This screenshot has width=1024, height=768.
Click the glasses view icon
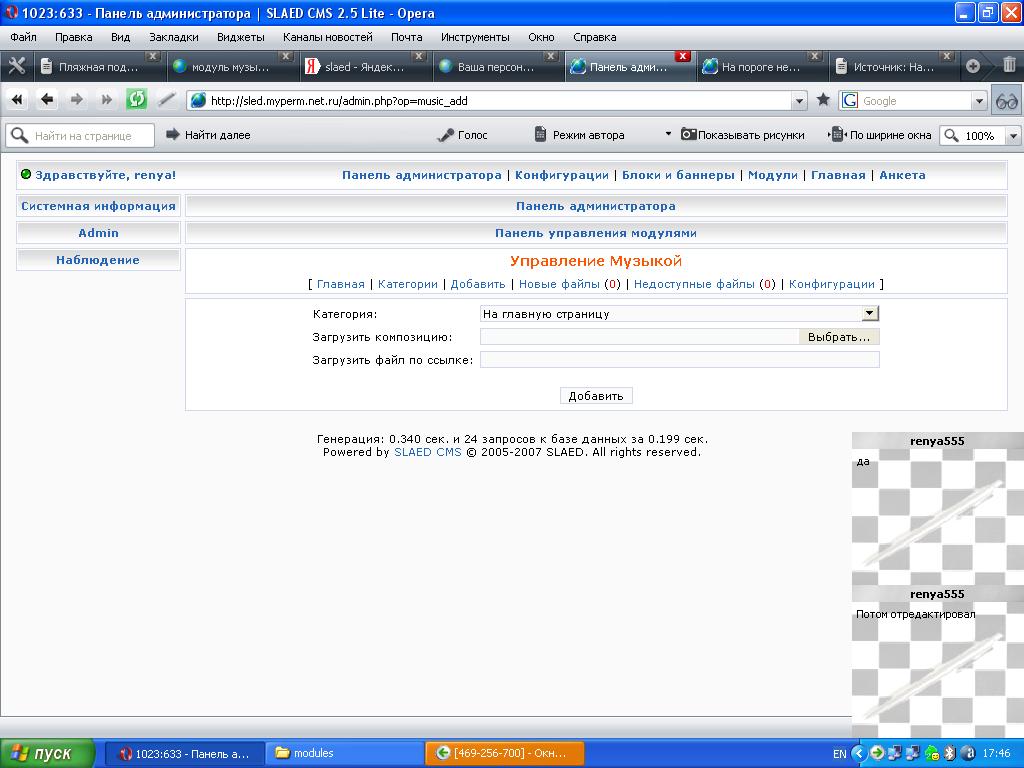click(1006, 101)
